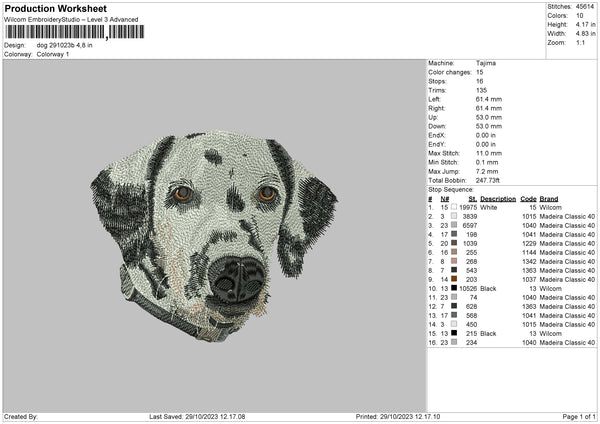
Task: Choose the black swatch in stop 15
Action: coord(453,332)
